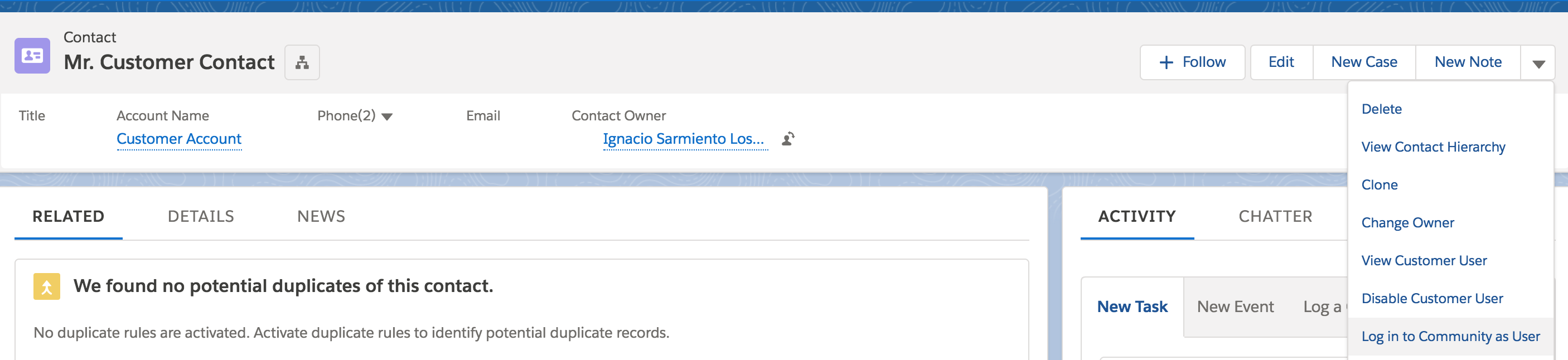Click the yellow duplicates merge icon
This screenshot has width=1568, height=360.
tap(47, 286)
